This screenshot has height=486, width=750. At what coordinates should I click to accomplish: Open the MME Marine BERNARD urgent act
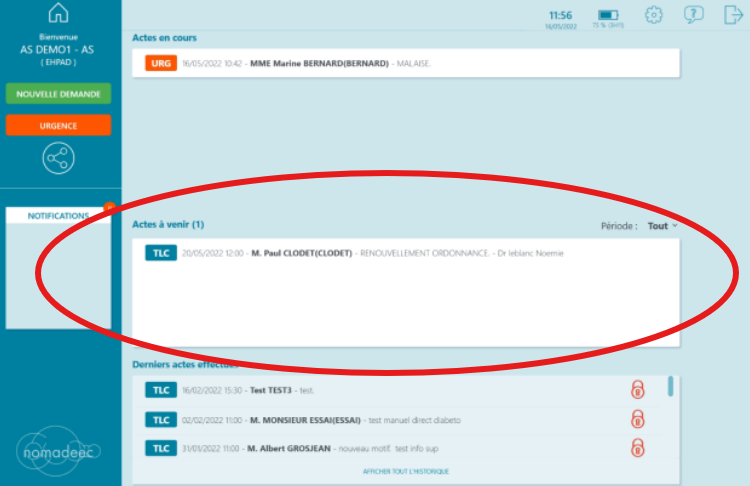406,63
